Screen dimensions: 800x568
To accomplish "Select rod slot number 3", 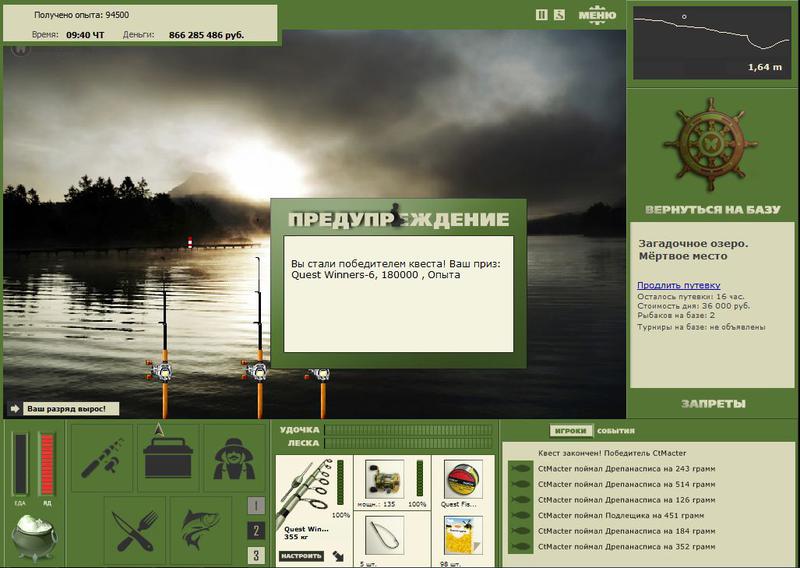I will coord(256,555).
